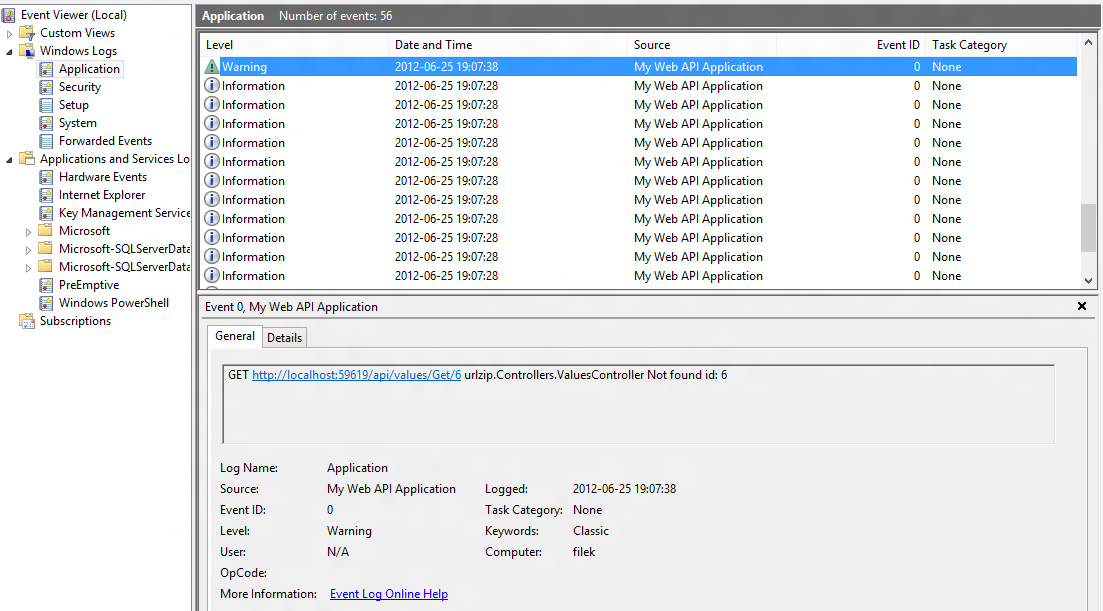
Task: Click the Custom Views folder icon
Action: 27,33
